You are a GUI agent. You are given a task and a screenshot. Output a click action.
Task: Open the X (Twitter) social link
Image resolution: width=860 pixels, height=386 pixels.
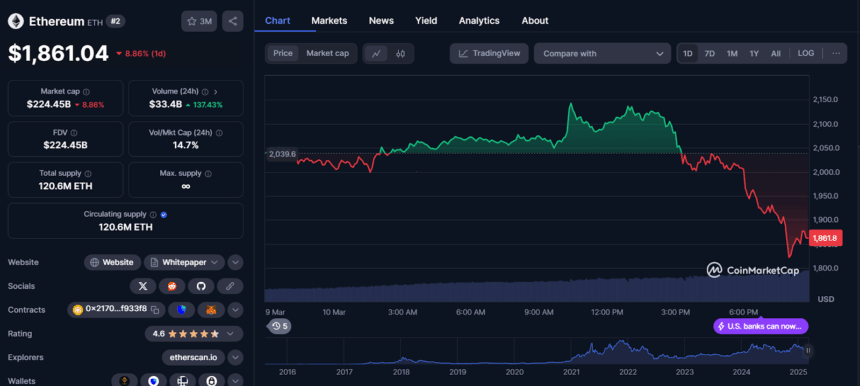click(143, 286)
